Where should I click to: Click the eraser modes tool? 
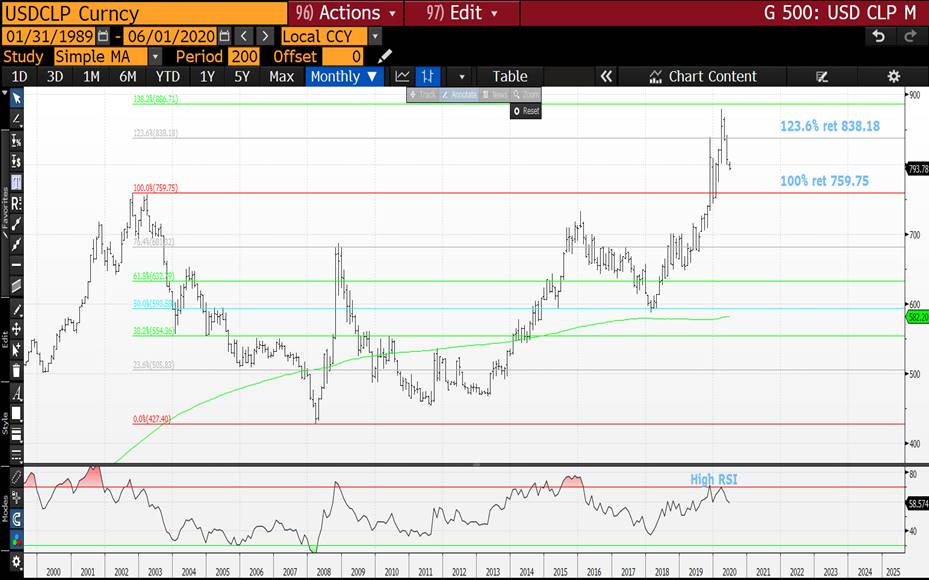(17, 478)
